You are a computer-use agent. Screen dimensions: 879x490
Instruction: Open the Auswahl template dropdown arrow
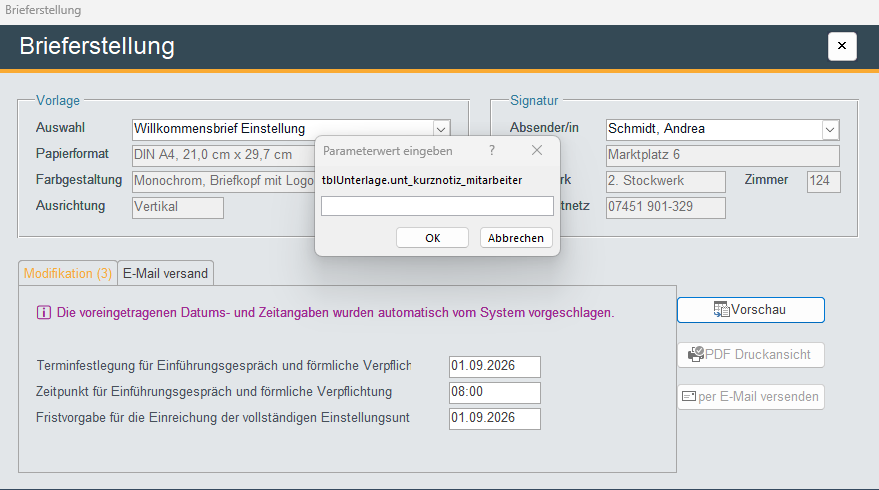[441, 129]
